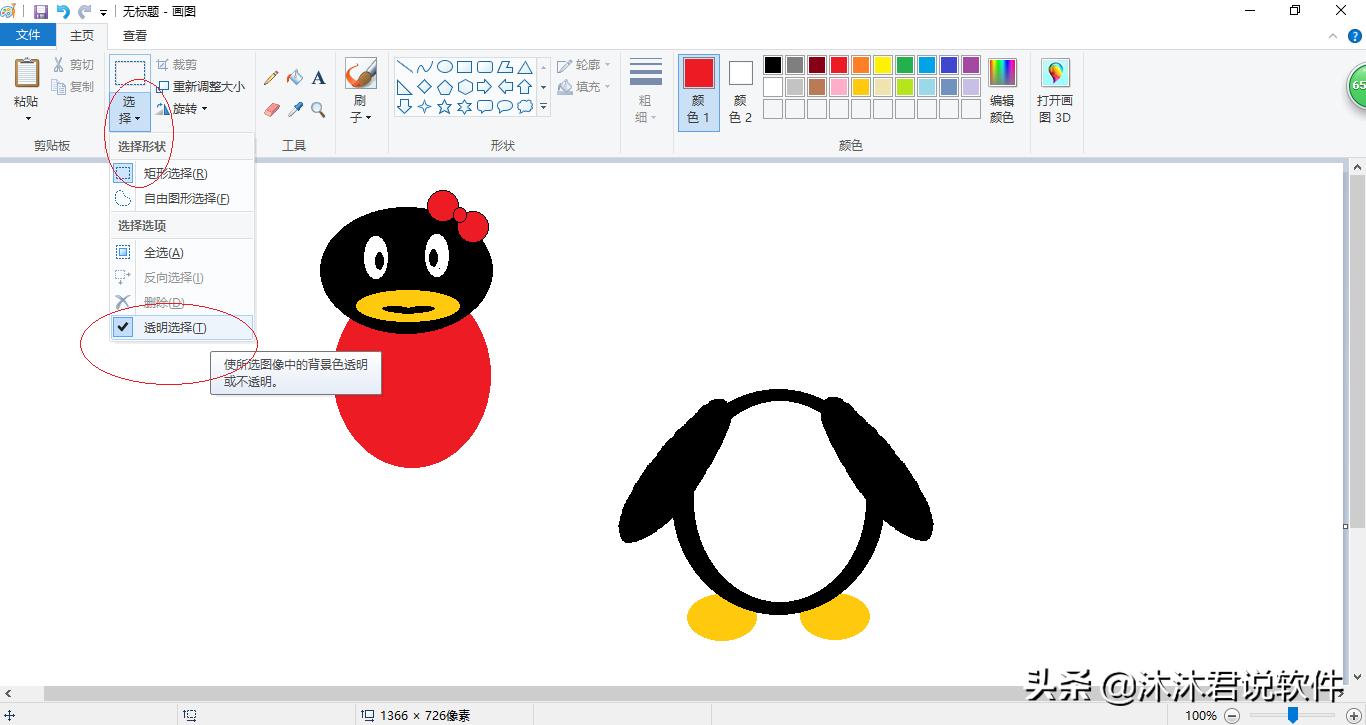The height and width of the screenshot is (725, 1366).
Task: Select the Color picker eyedropper tool
Action: (295, 109)
